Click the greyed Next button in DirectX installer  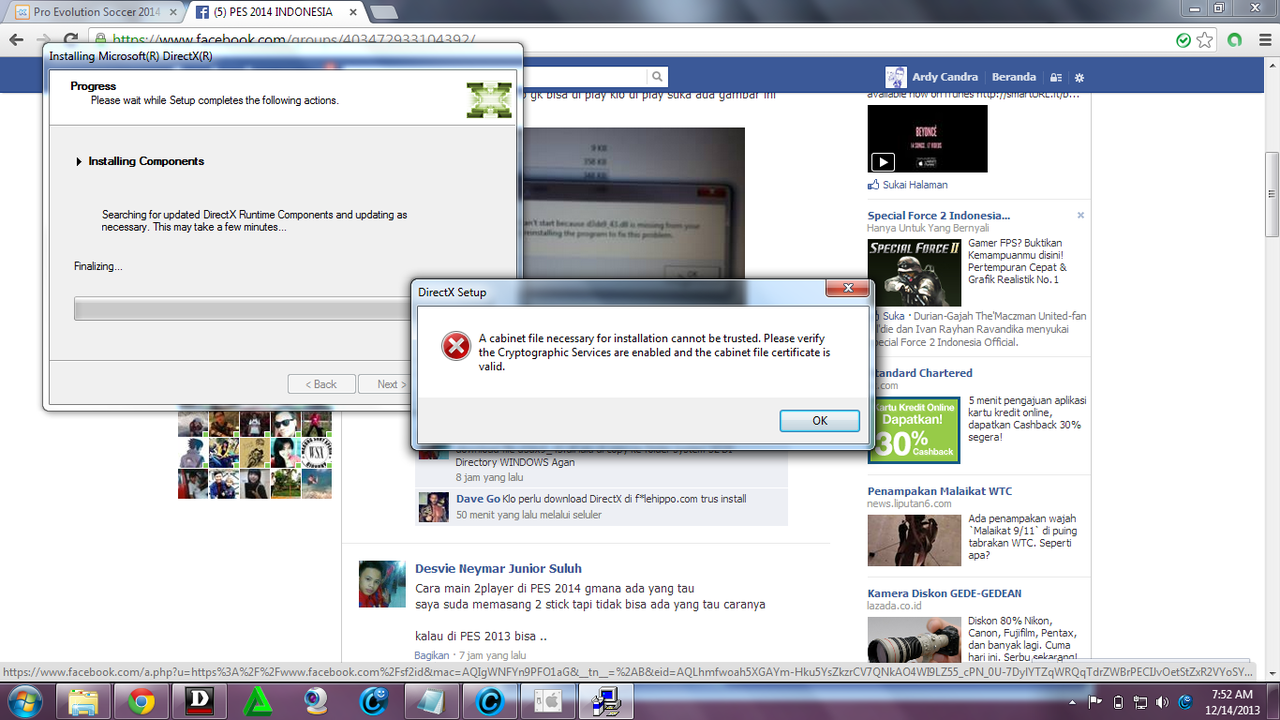point(389,384)
